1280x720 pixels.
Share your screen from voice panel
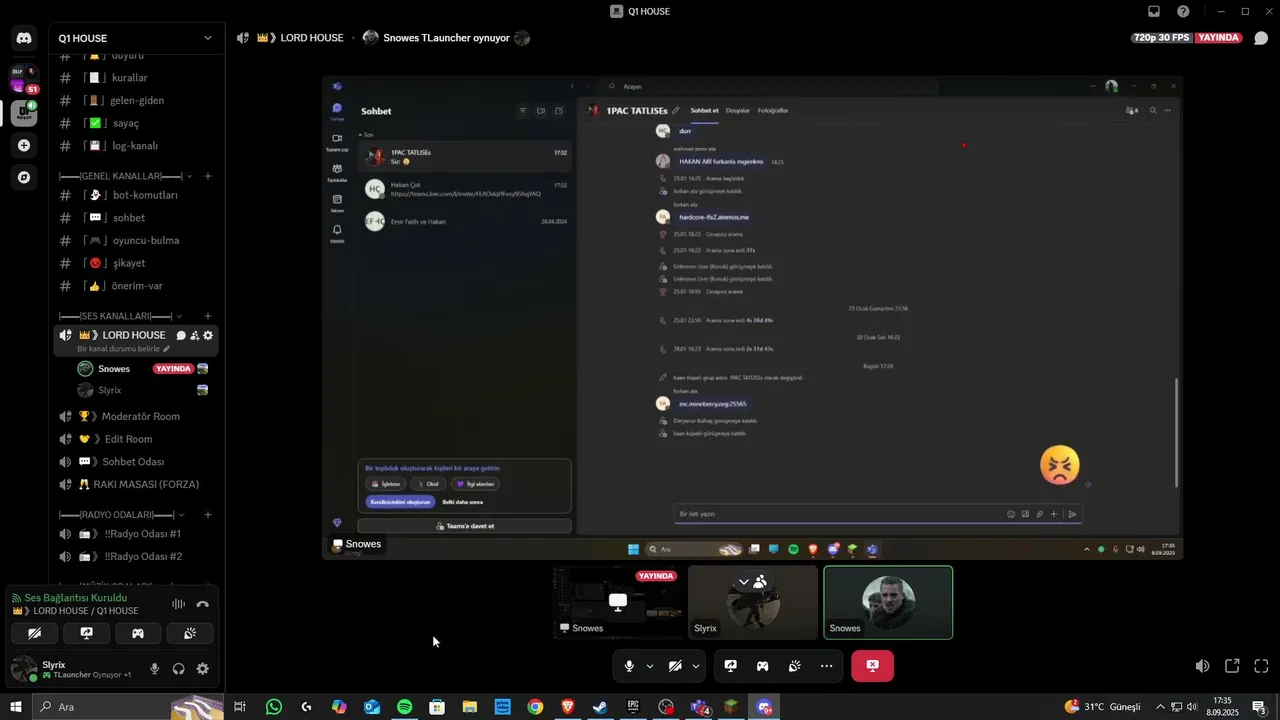click(87, 633)
